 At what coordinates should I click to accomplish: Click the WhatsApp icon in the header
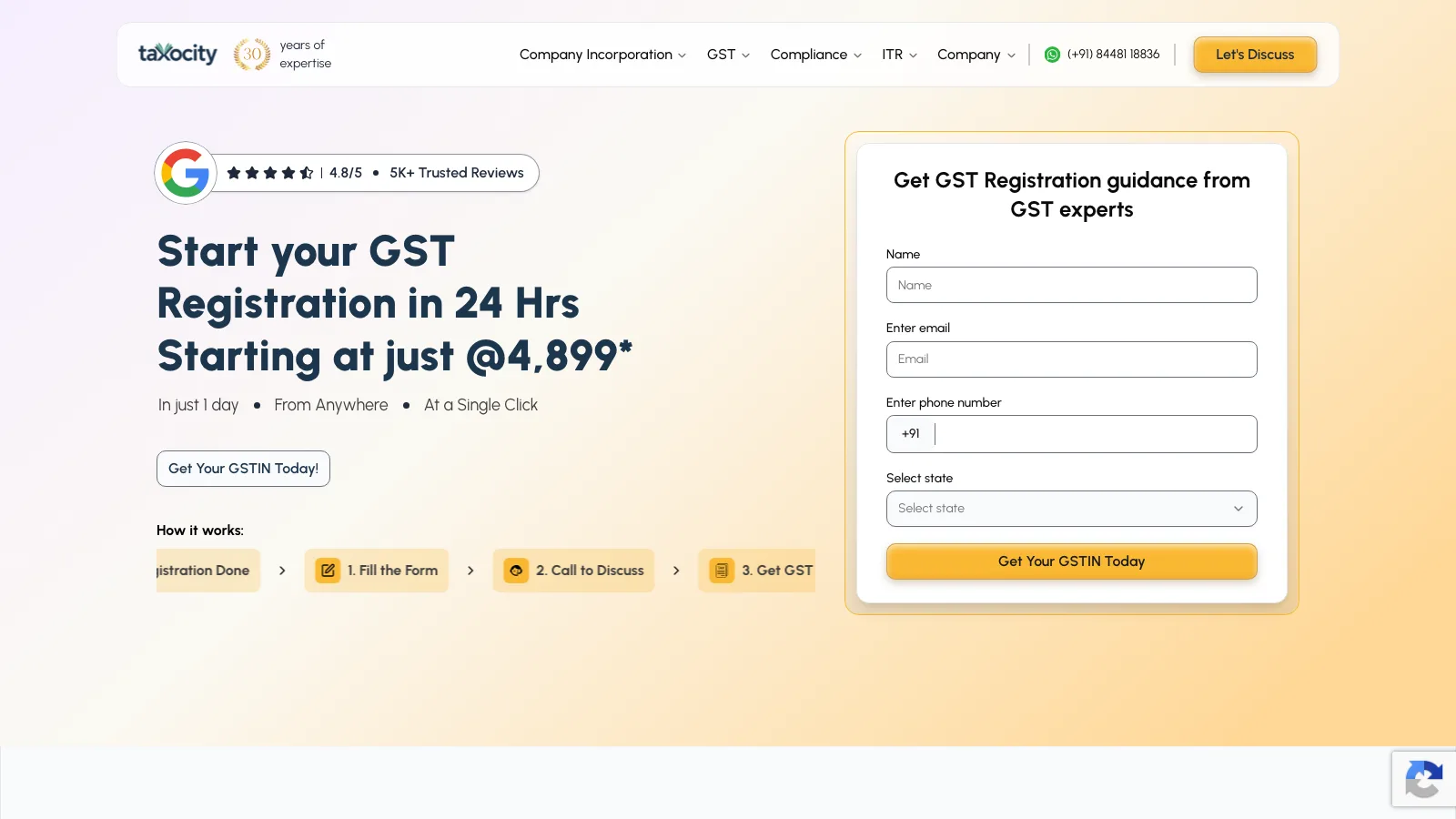pyautogui.click(x=1052, y=55)
